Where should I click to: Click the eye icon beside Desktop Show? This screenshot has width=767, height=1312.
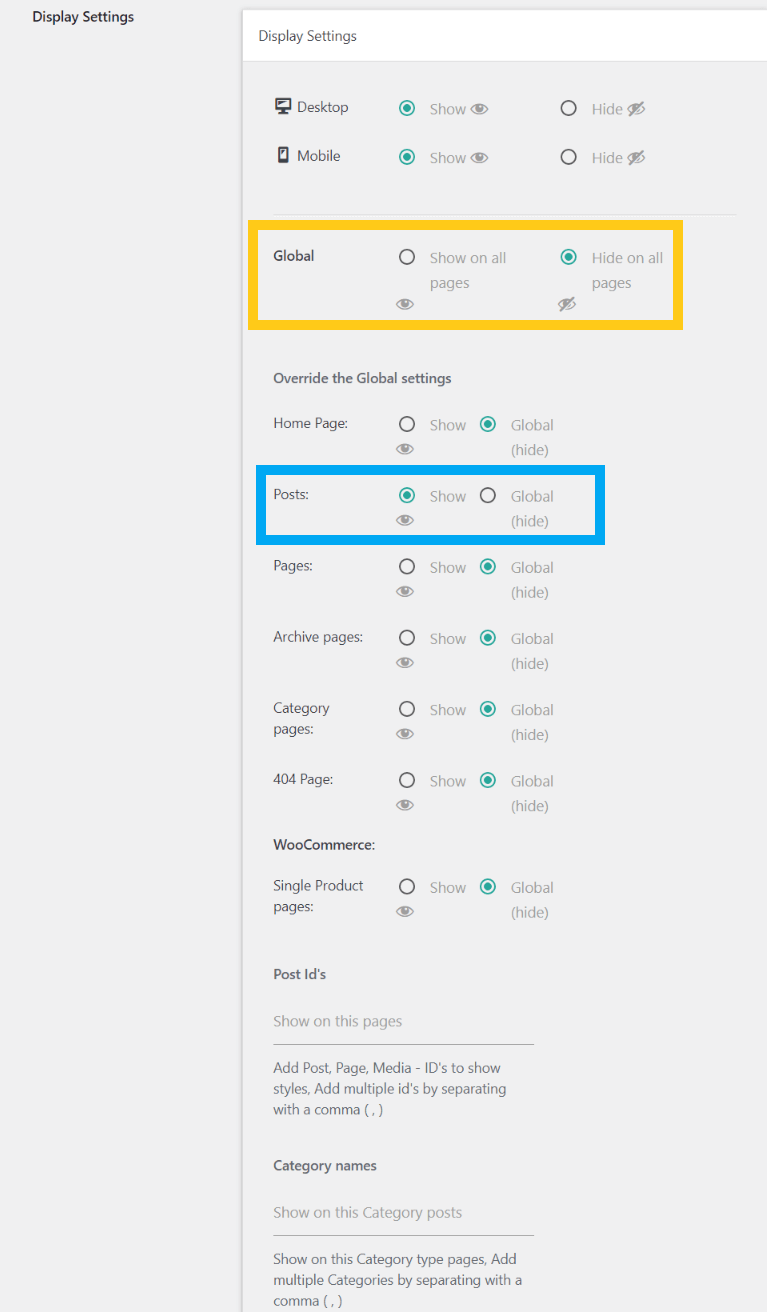click(x=480, y=109)
